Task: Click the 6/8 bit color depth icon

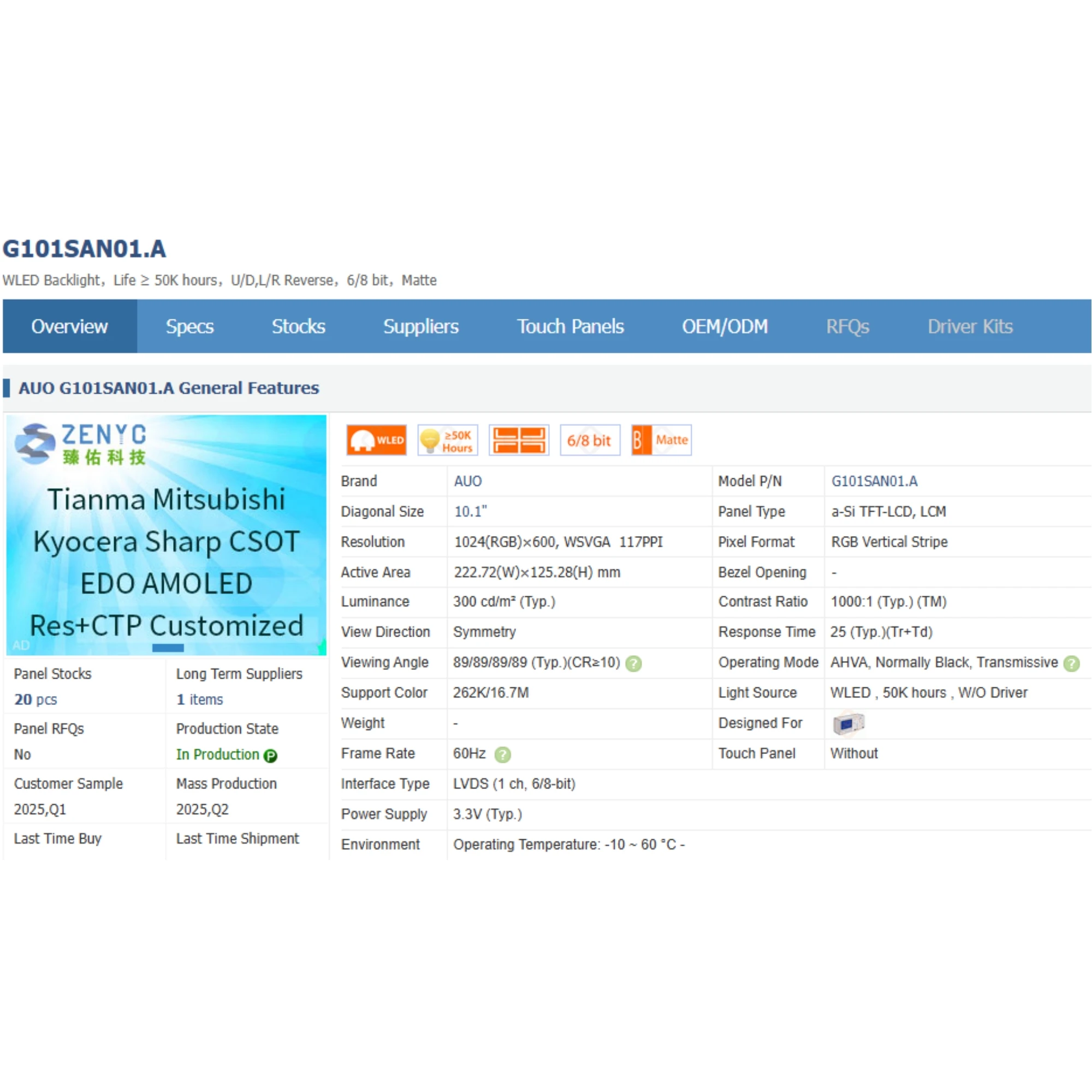Action: click(589, 440)
